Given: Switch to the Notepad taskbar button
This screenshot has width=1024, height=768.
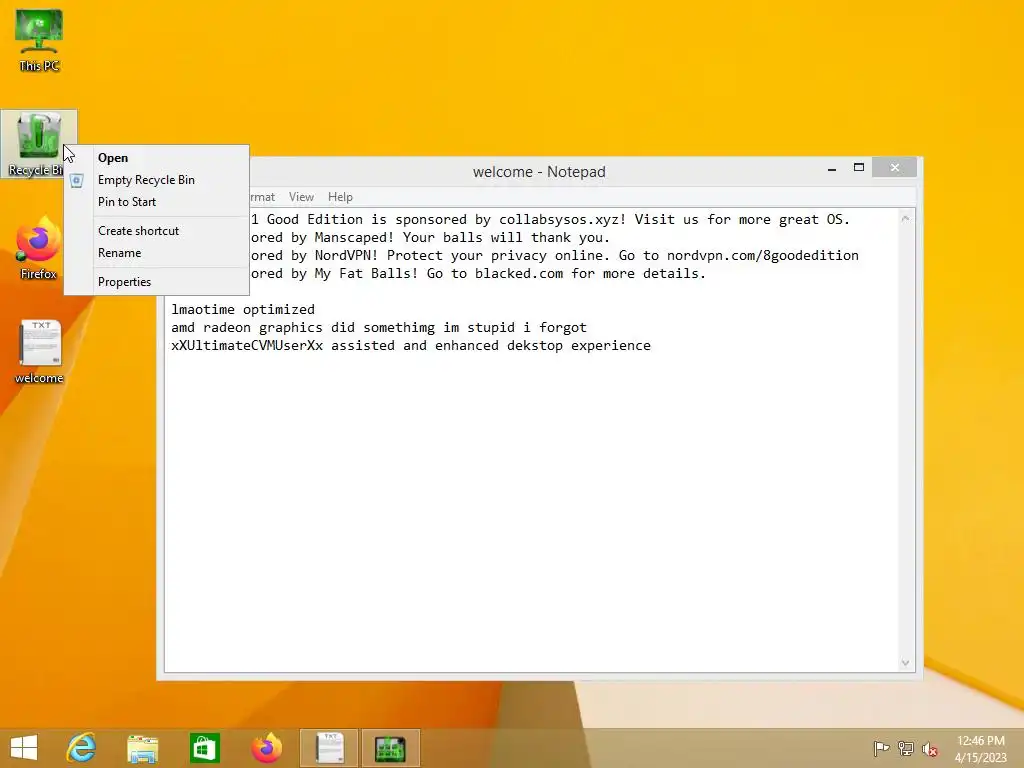Looking at the screenshot, I should (329, 748).
